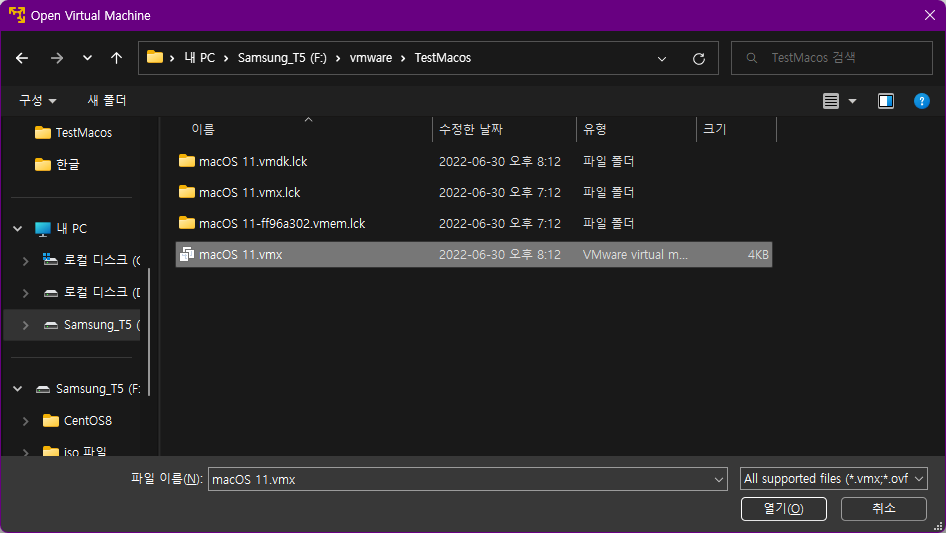
Task: Select 내 PC in navigation pane
Action: point(72,229)
